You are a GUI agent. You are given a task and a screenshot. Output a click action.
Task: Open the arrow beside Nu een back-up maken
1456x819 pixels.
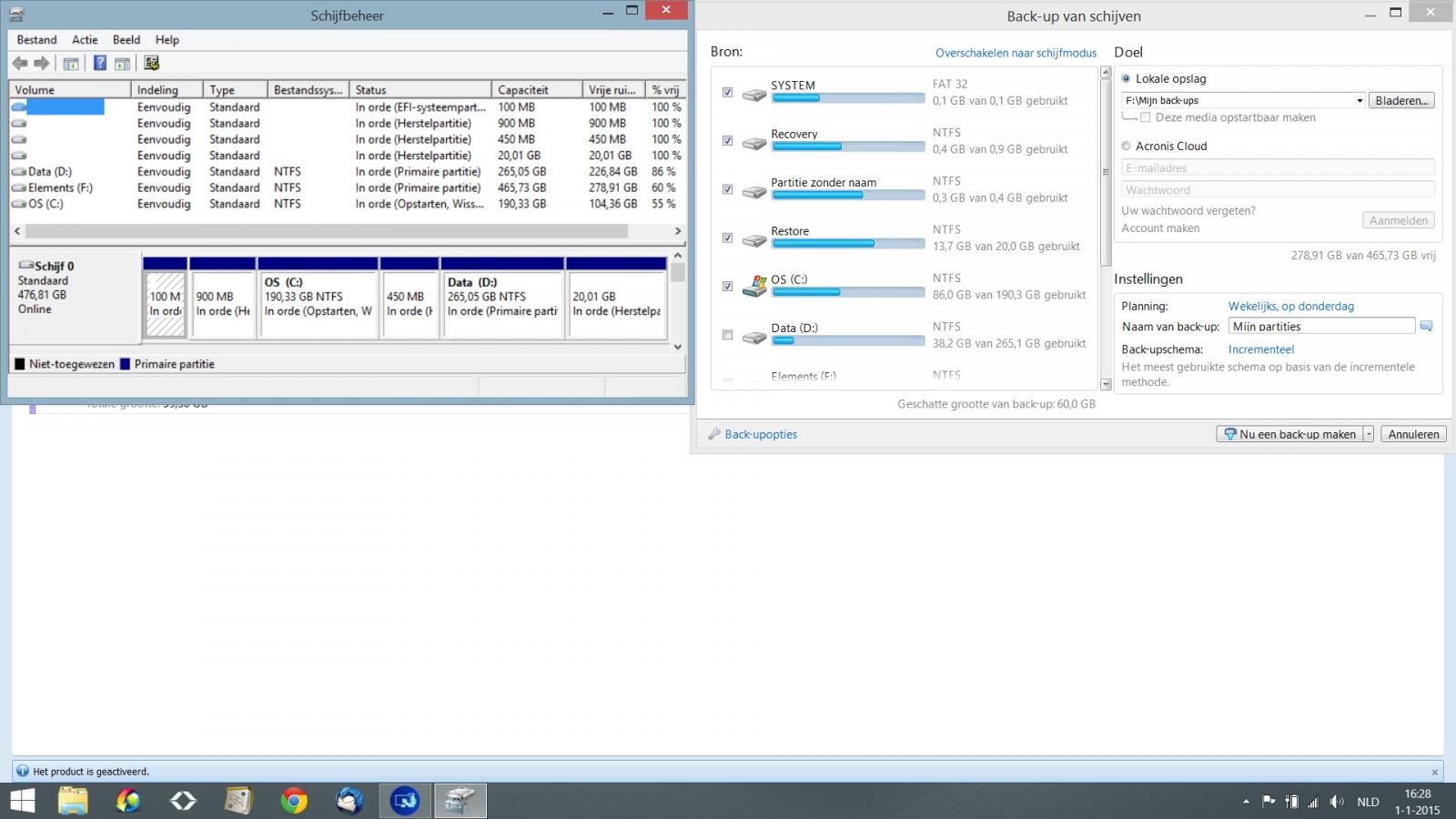1368,434
